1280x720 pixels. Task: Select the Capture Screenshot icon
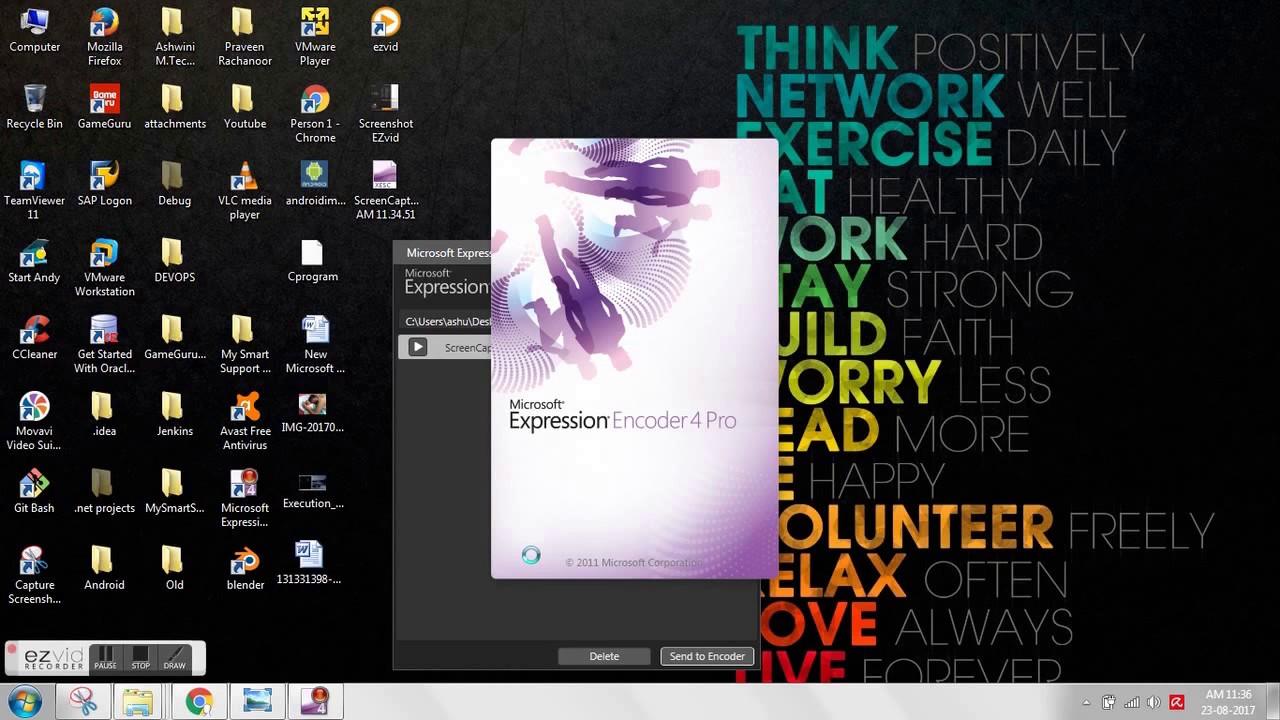34,575
